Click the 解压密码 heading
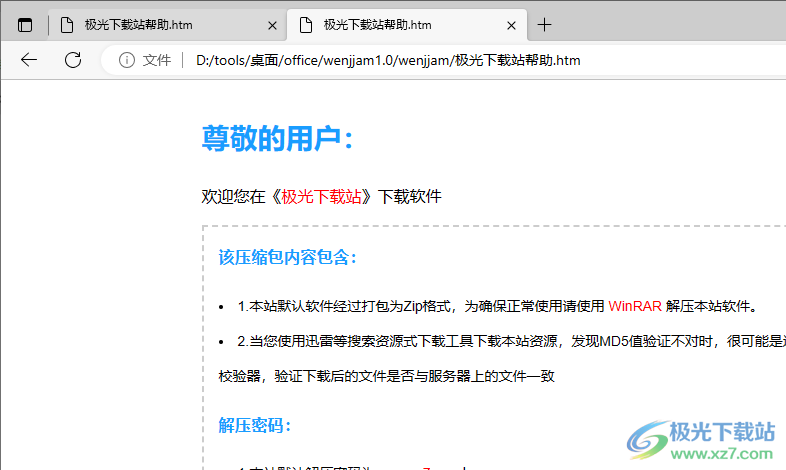Screen dimensions: 786x470 click(255, 425)
